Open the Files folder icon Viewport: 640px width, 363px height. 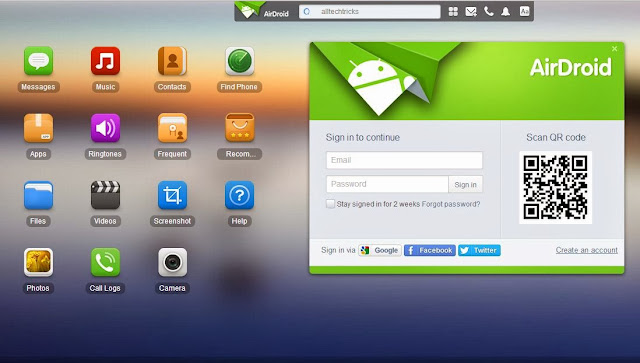point(38,195)
